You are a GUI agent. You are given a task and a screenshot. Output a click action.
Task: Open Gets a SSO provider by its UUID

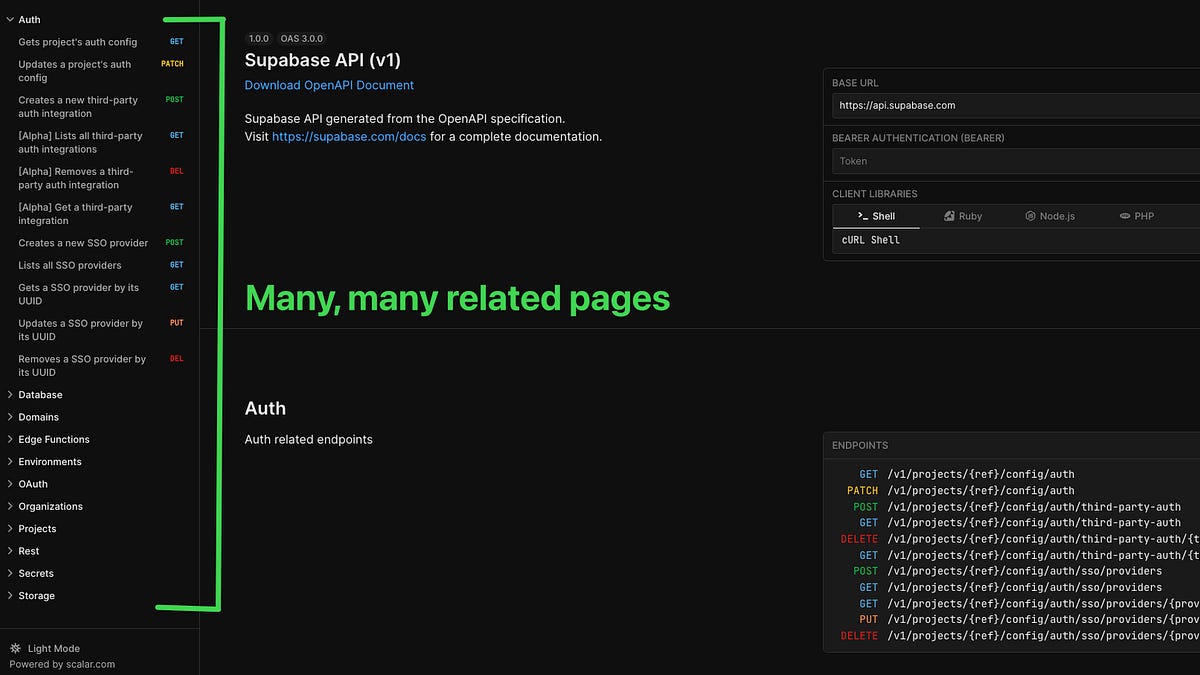[79, 294]
